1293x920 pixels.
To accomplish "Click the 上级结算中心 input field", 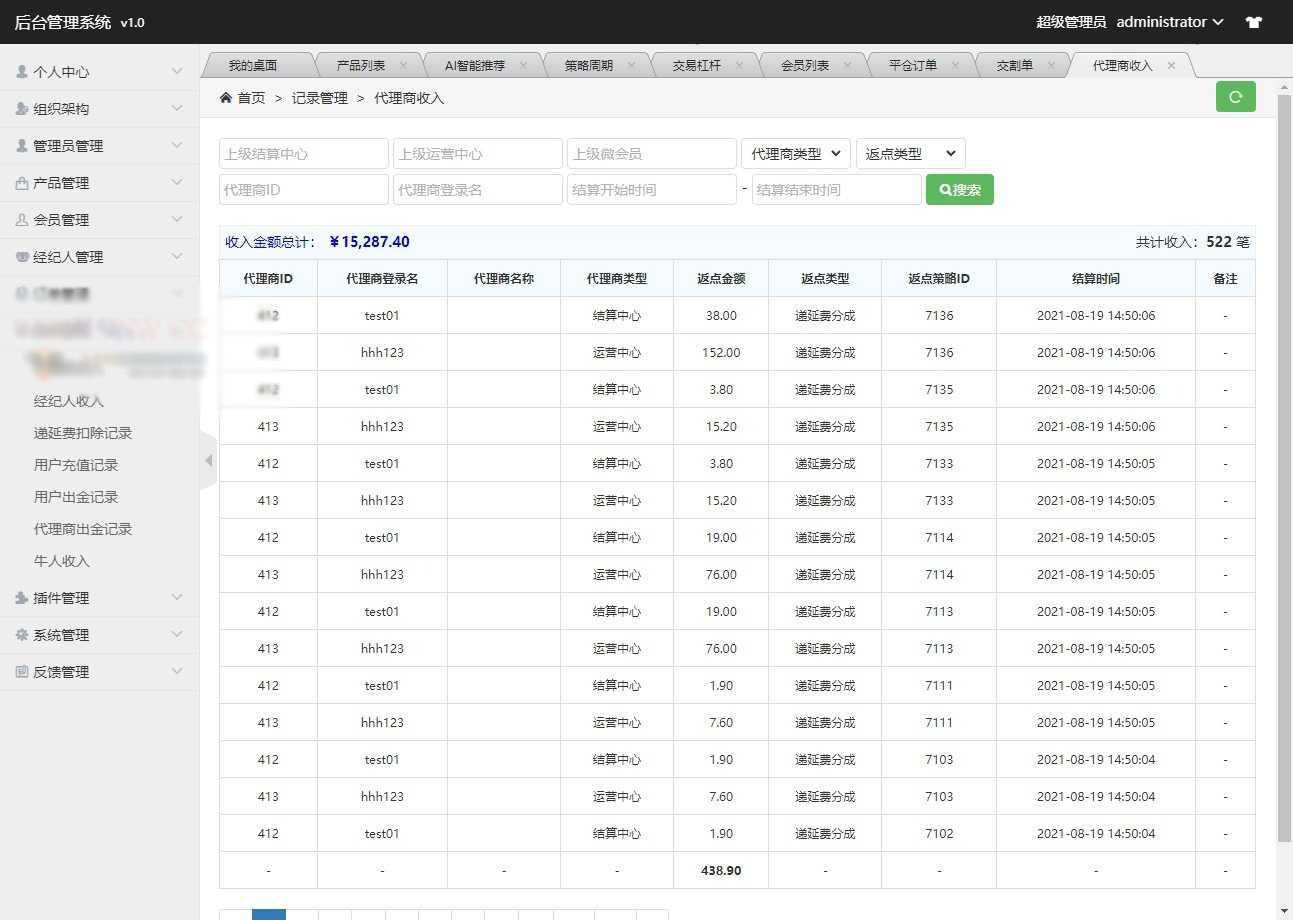I will point(304,153).
